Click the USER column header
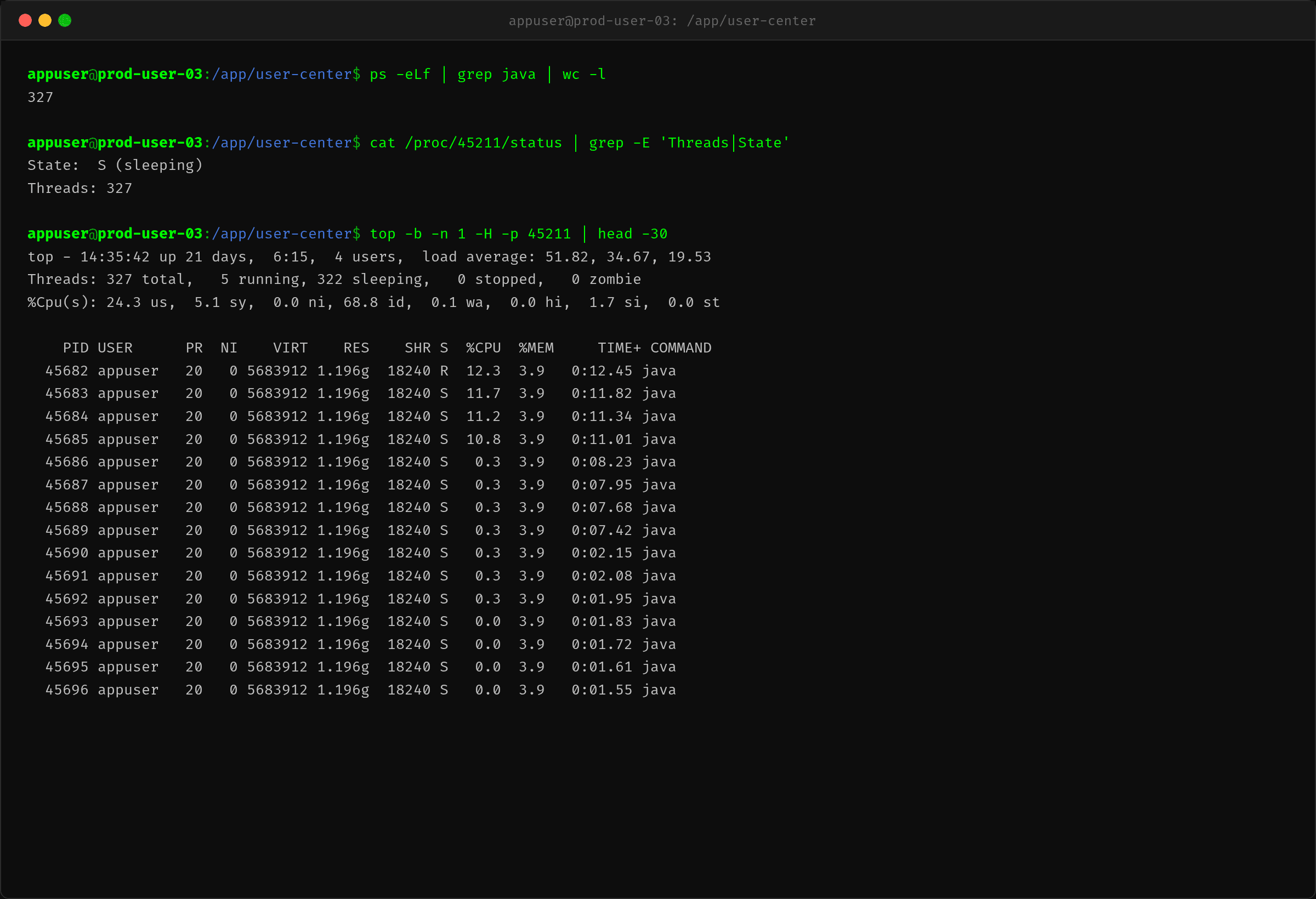 click(x=115, y=348)
